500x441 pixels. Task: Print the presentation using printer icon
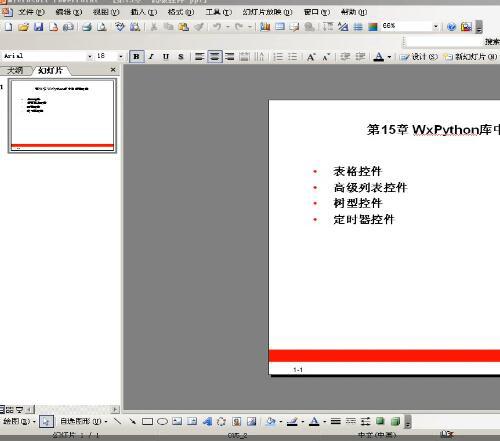(87, 27)
